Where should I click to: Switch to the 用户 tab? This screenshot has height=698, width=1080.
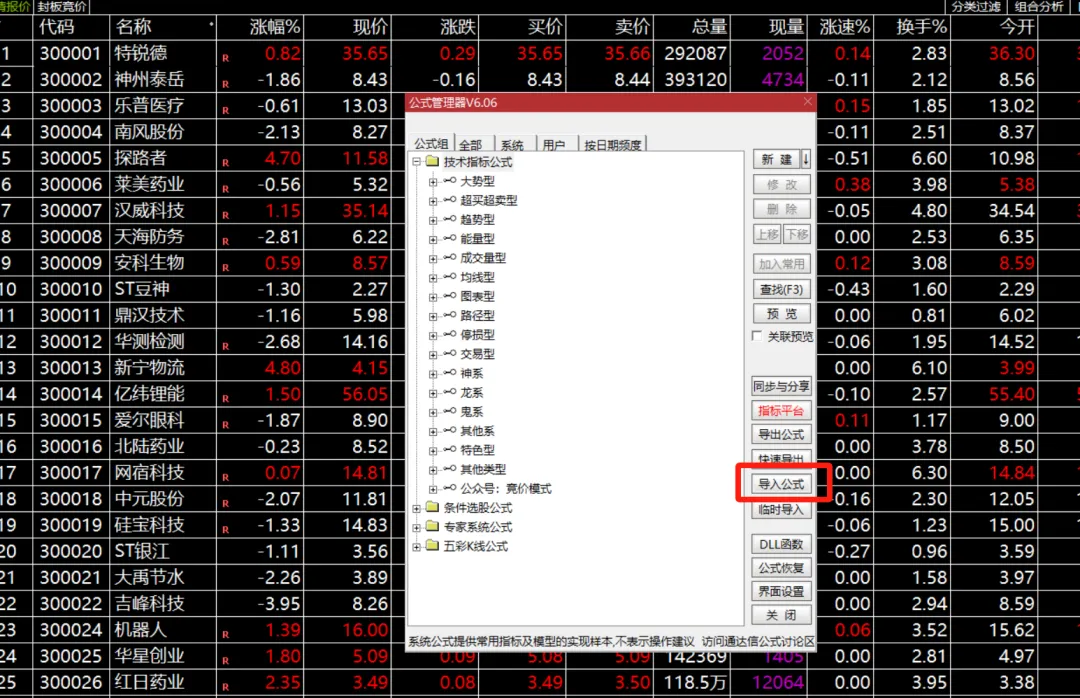tap(553, 145)
